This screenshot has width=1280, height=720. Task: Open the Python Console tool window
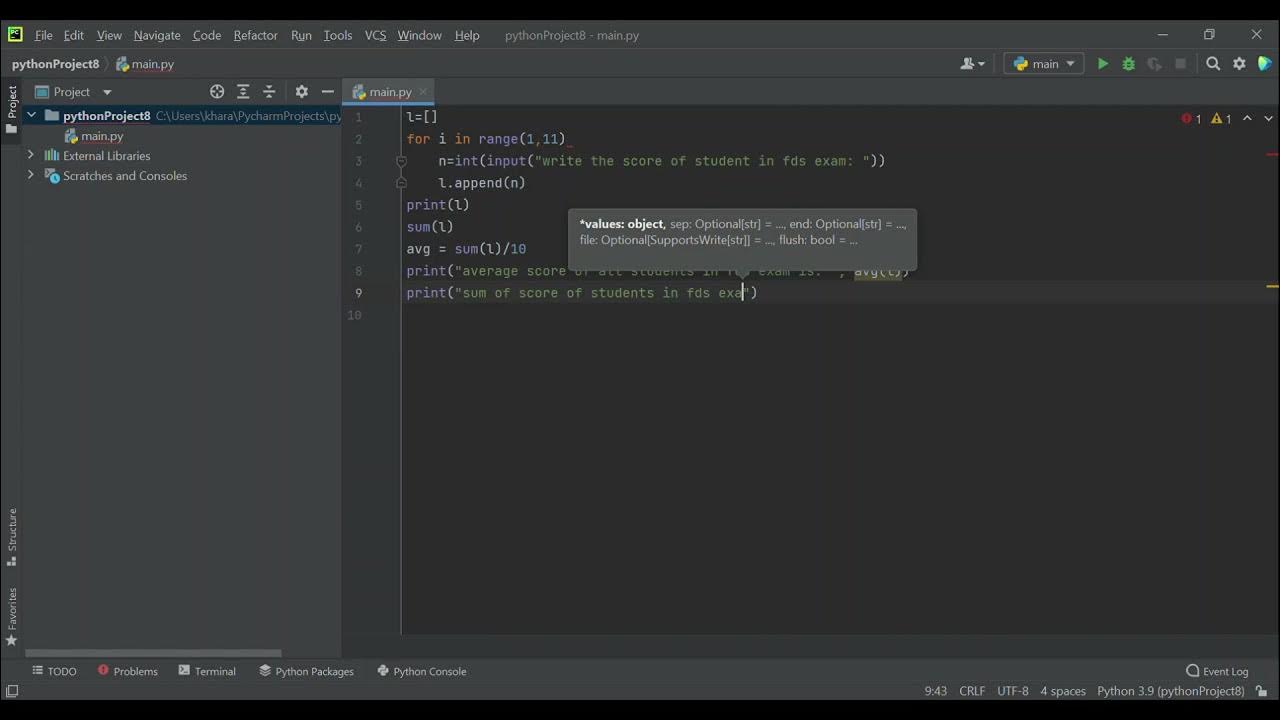click(x=421, y=671)
